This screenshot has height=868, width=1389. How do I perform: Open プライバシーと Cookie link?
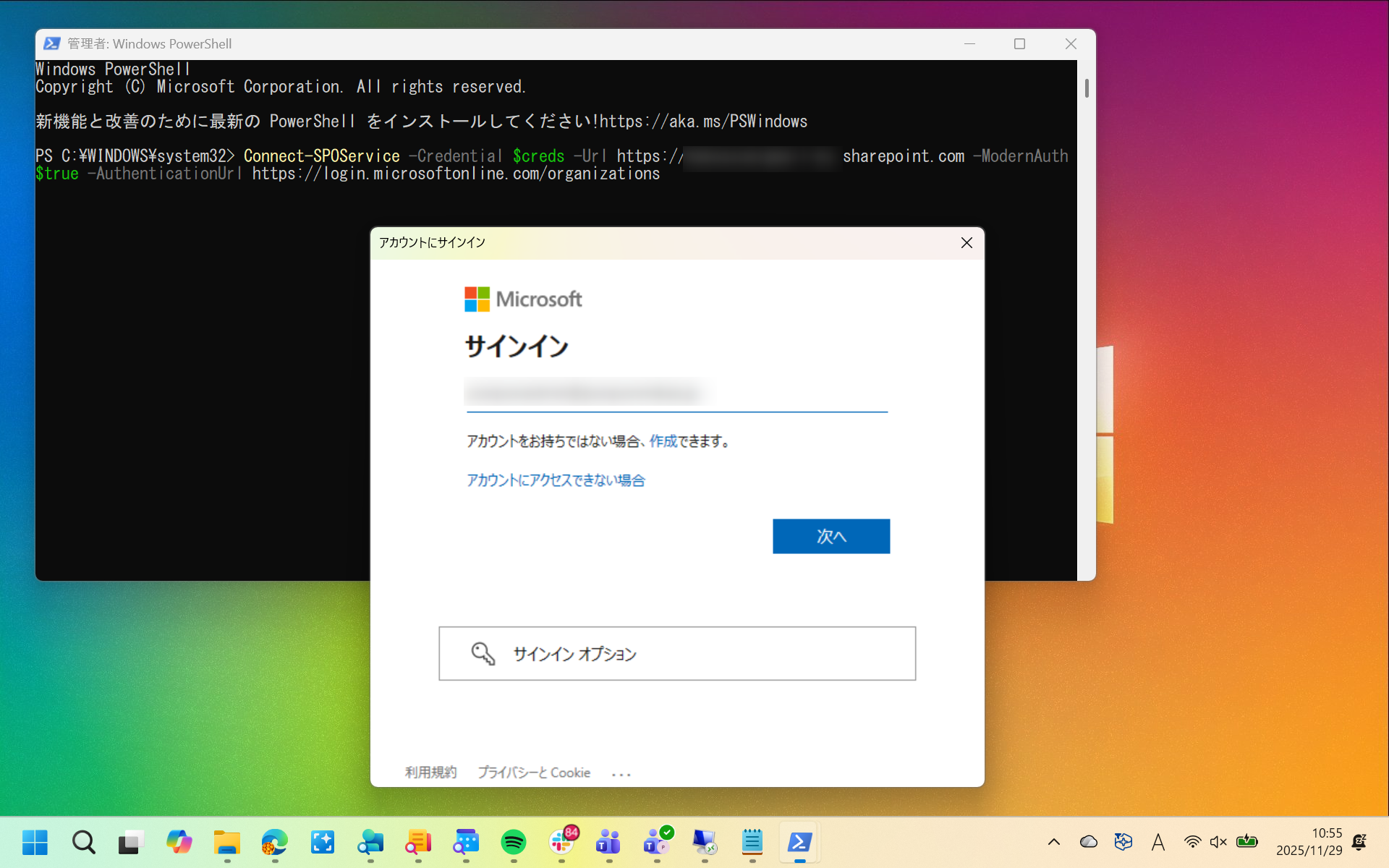[x=534, y=773]
